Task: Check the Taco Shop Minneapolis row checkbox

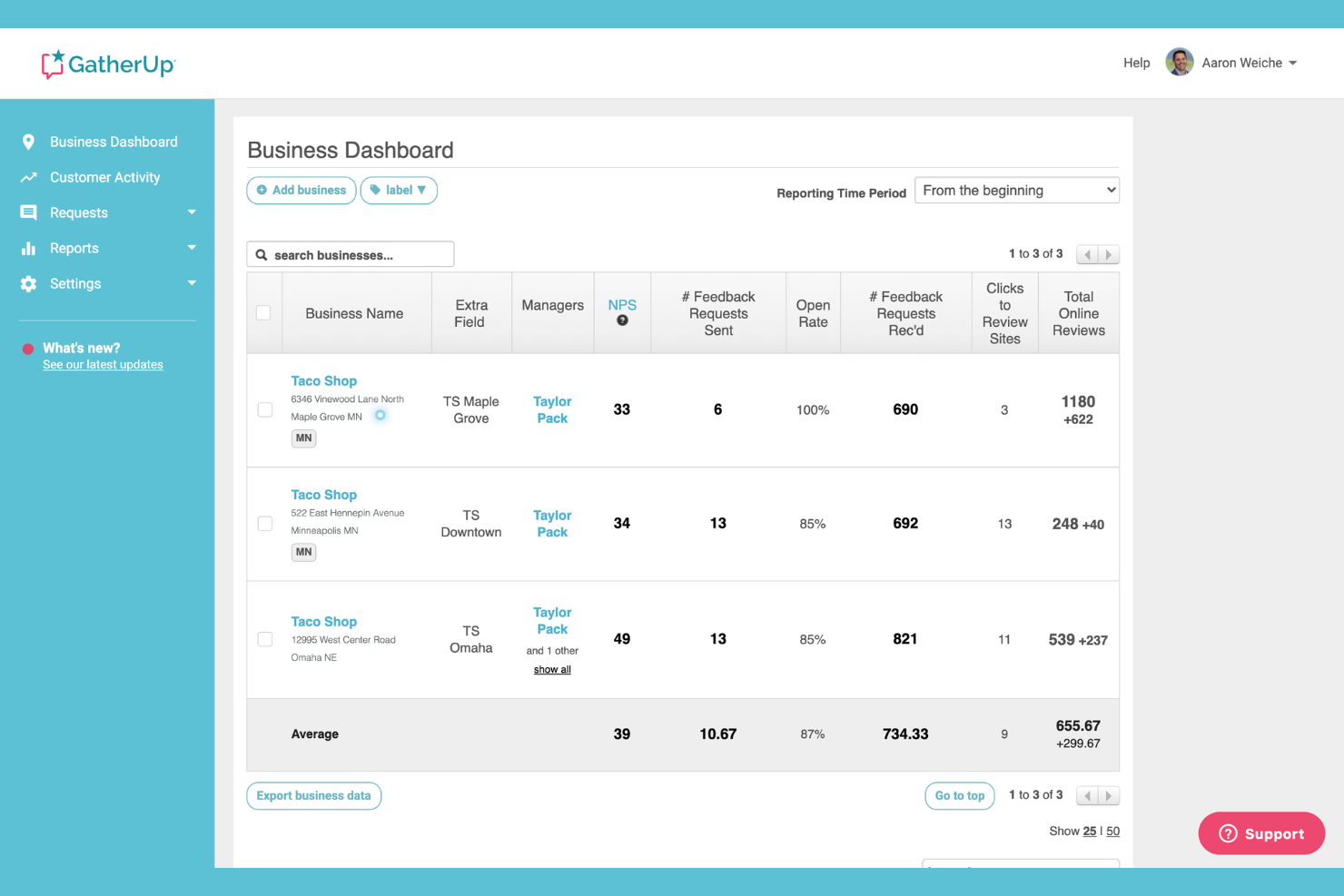Action: [265, 524]
